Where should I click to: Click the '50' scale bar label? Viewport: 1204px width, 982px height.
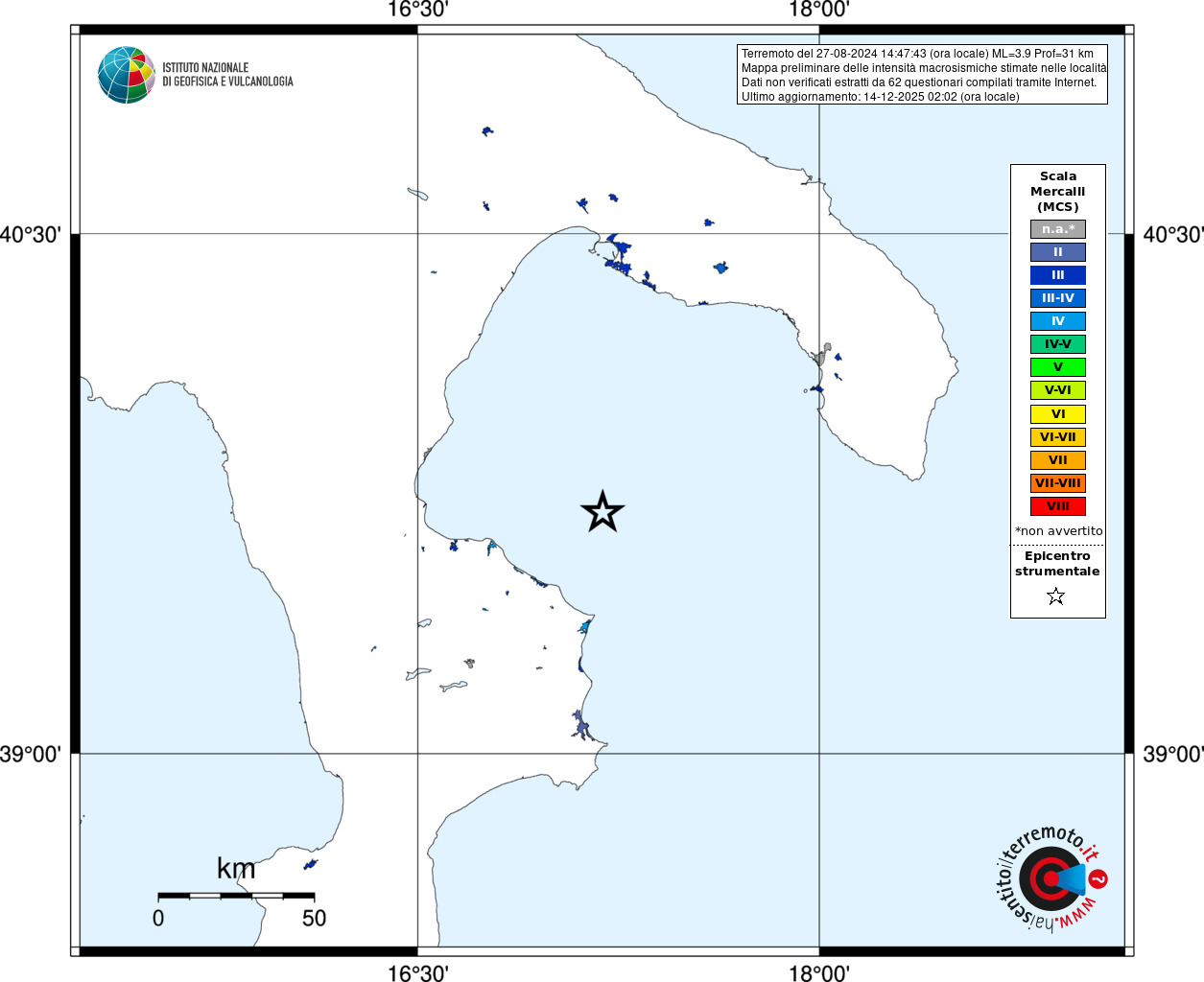(314, 918)
